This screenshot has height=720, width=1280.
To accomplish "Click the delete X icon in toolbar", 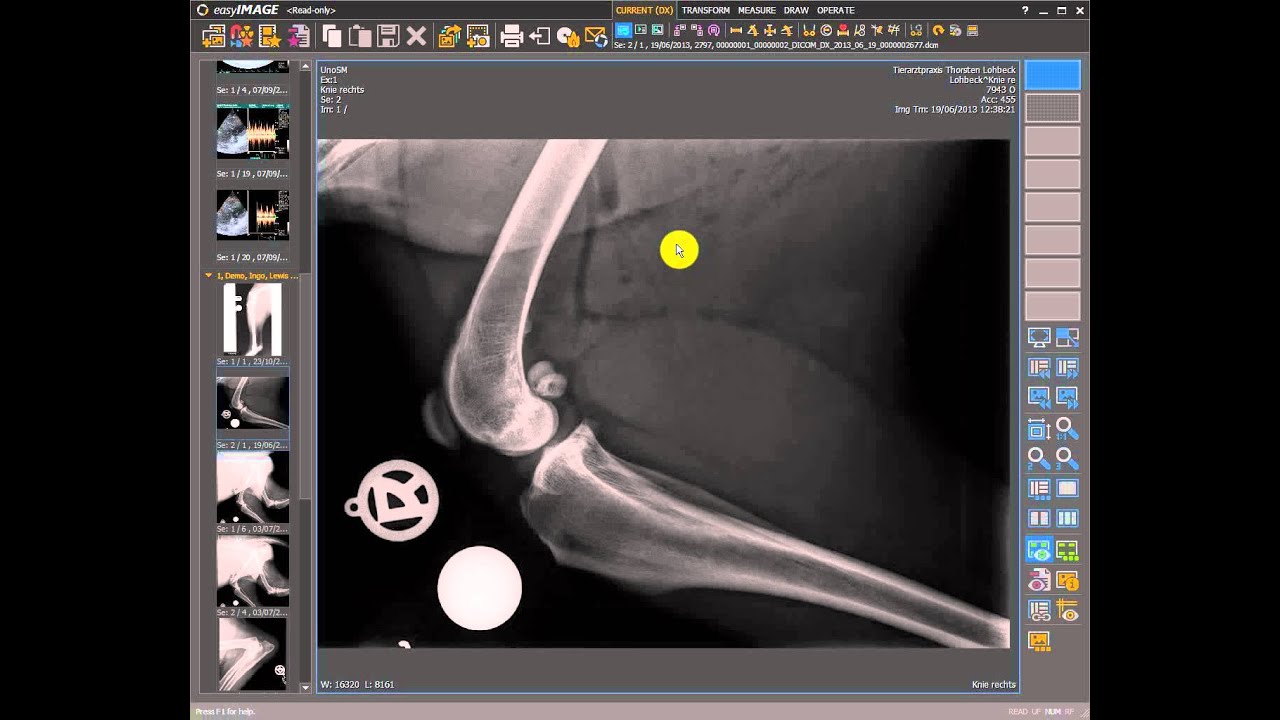I will coord(417,37).
